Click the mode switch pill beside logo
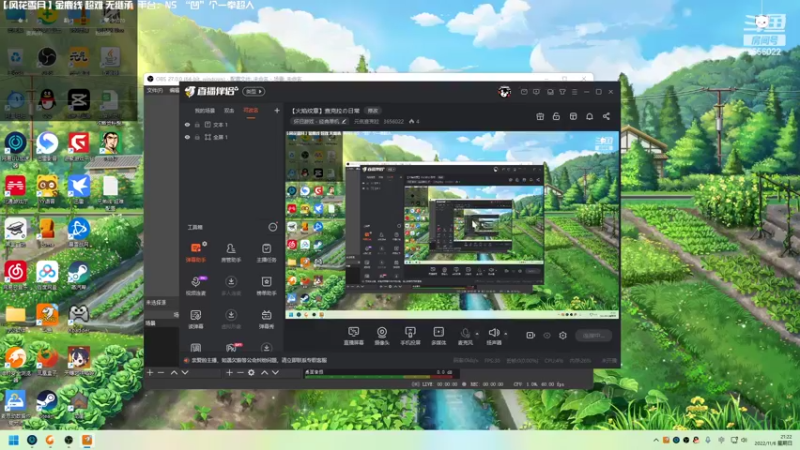Viewport: 800px width, 450px height. (x=254, y=91)
